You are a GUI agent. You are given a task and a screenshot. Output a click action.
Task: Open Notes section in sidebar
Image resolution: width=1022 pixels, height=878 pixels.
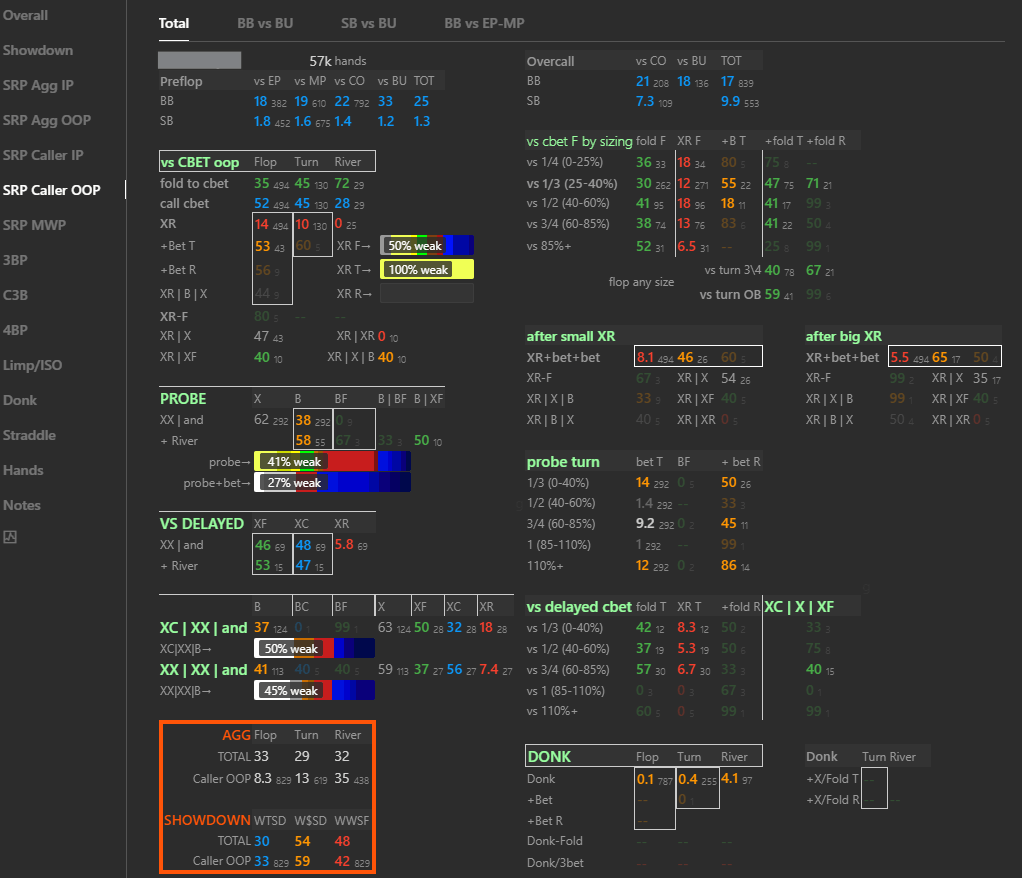tap(22, 505)
